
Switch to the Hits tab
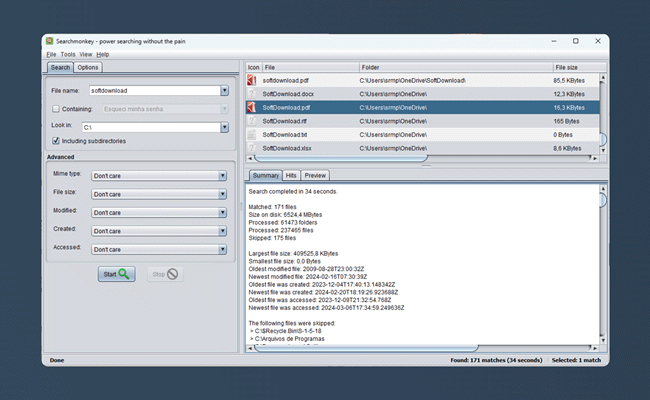pos(291,175)
